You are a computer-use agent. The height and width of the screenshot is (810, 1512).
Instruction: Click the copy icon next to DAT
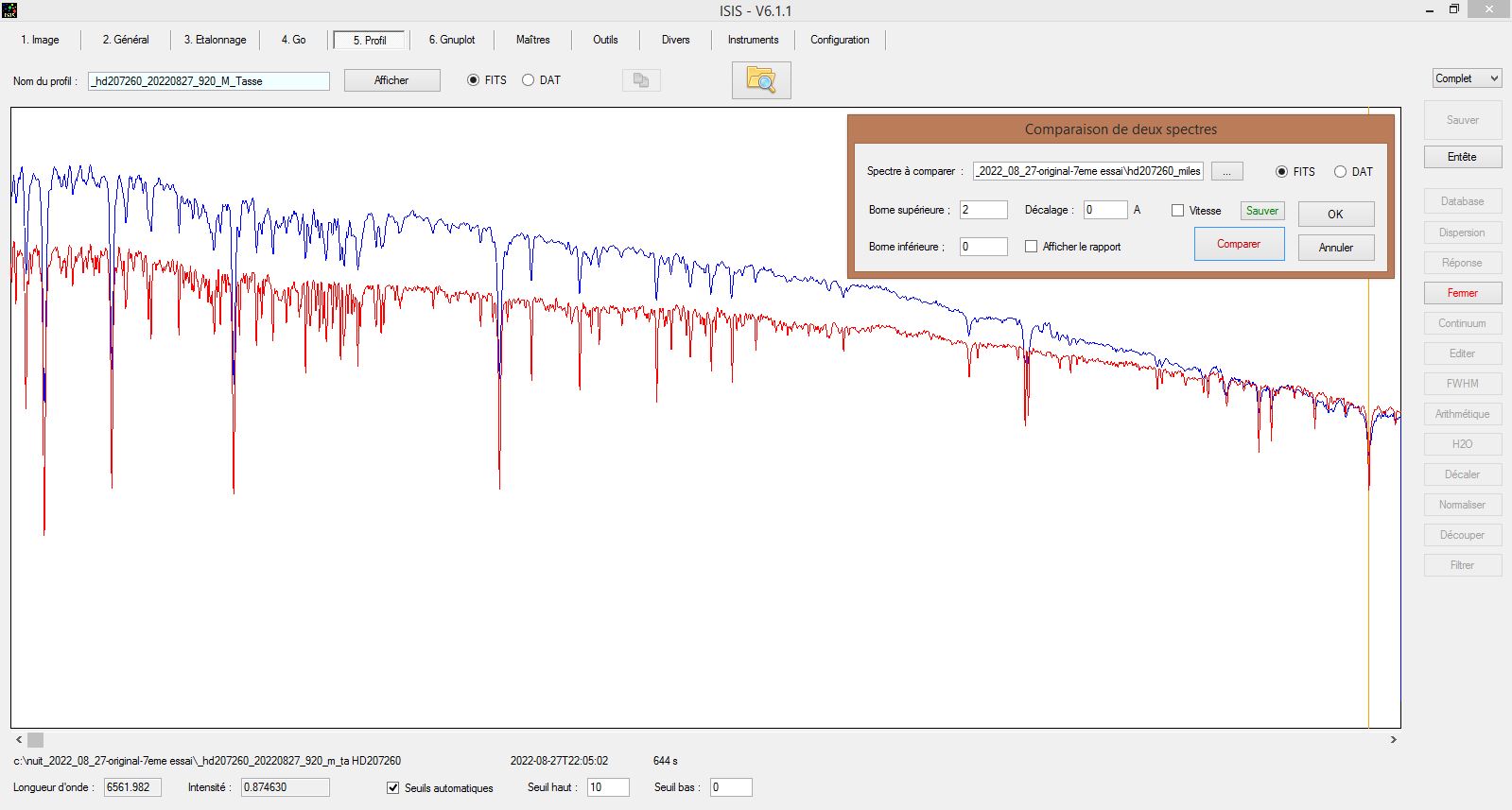pos(640,80)
